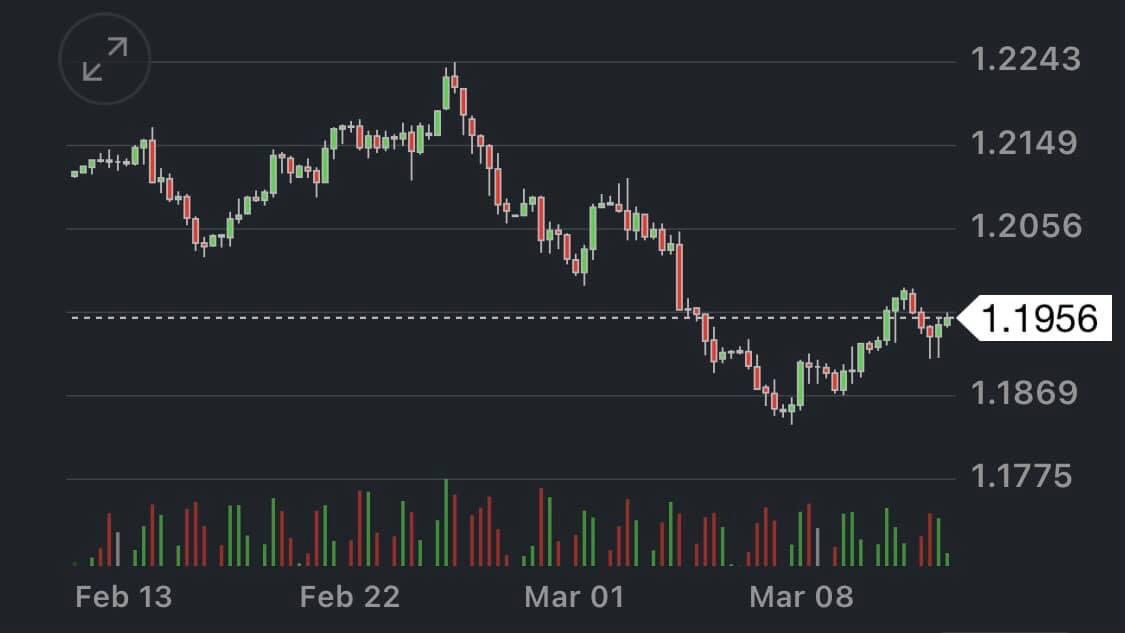Select the Feb 13 date label
The width and height of the screenshot is (1125, 633).
pyautogui.click(x=124, y=598)
